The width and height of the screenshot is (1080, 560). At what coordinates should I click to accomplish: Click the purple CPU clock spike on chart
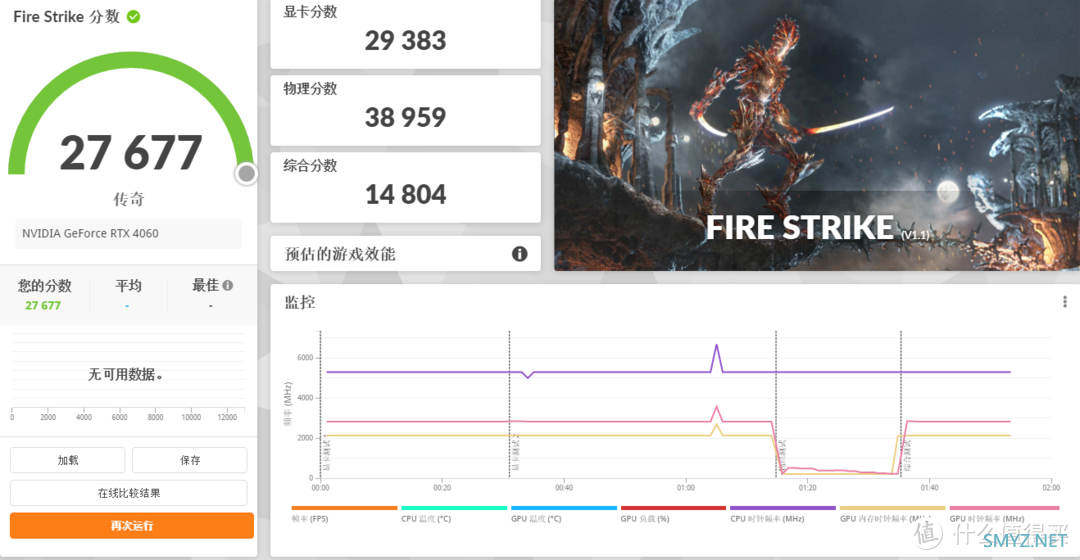click(716, 357)
